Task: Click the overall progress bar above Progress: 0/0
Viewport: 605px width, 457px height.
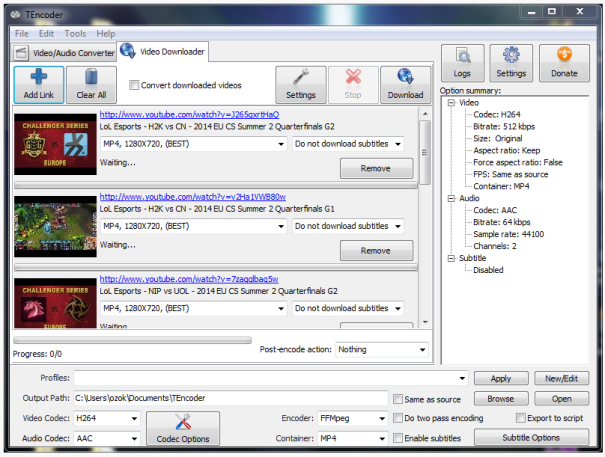Action: click(132, 340)
